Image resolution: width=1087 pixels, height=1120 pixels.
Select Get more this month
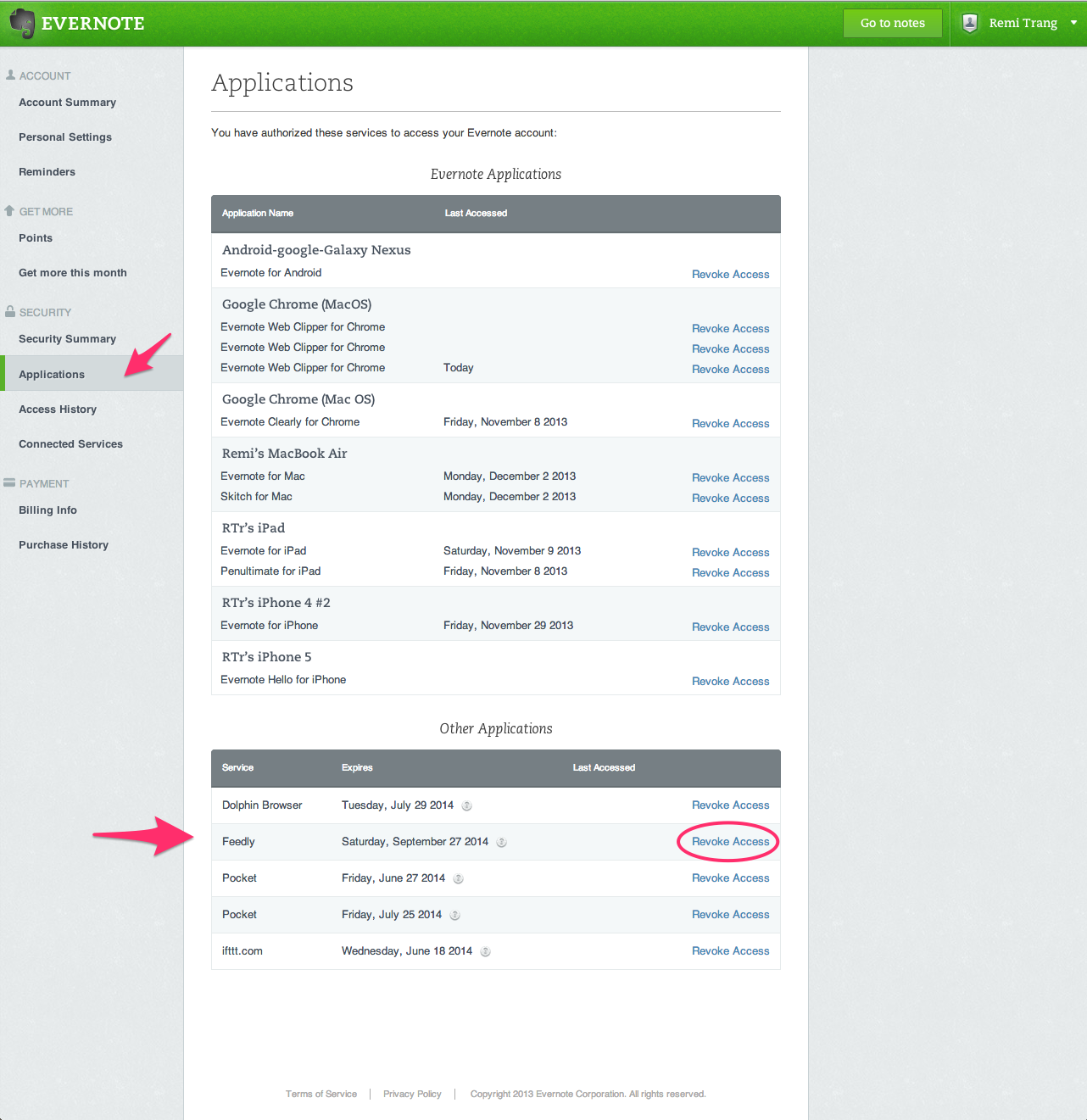coord(73,273)
